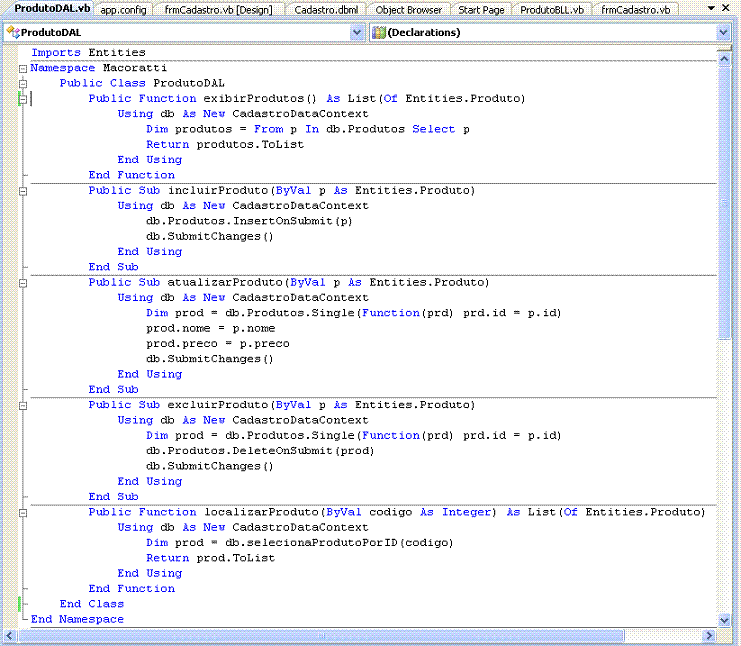Collapse the localizarProduto function
The width and height of the screenshot is (741, 646).
(x=23, y=513)
